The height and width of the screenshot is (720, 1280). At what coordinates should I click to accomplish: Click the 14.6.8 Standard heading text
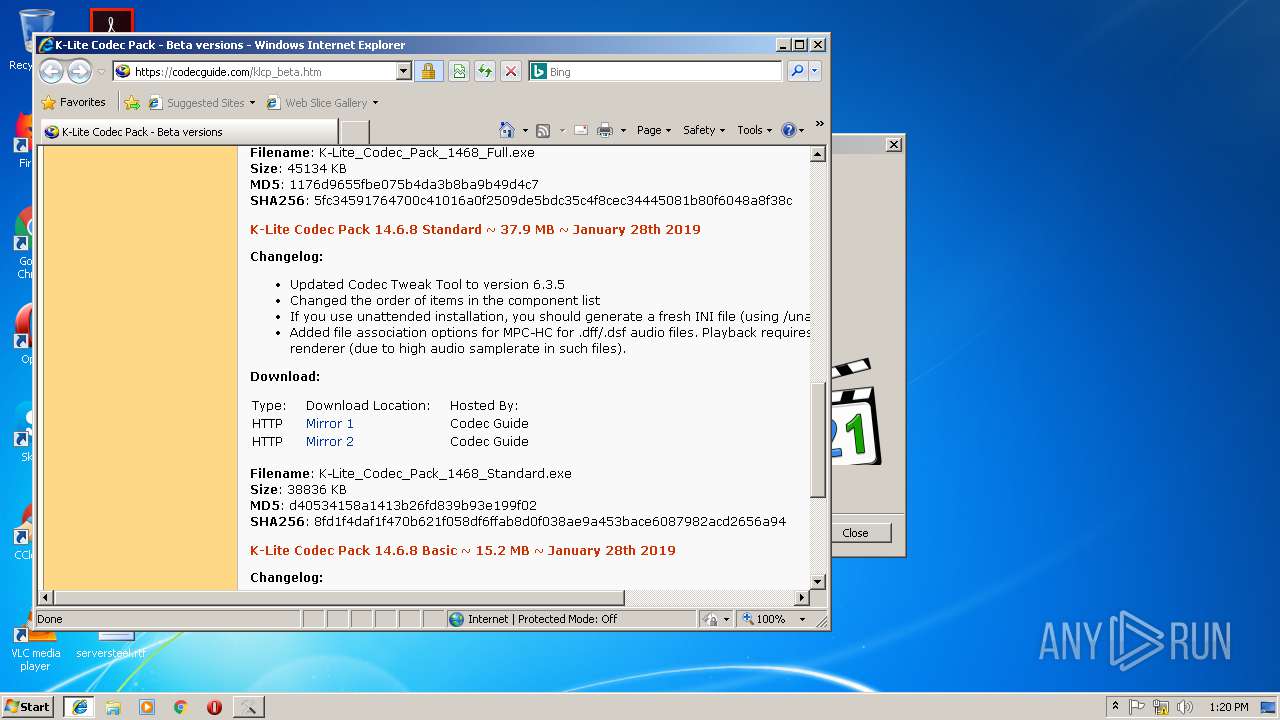pos(475,229)
